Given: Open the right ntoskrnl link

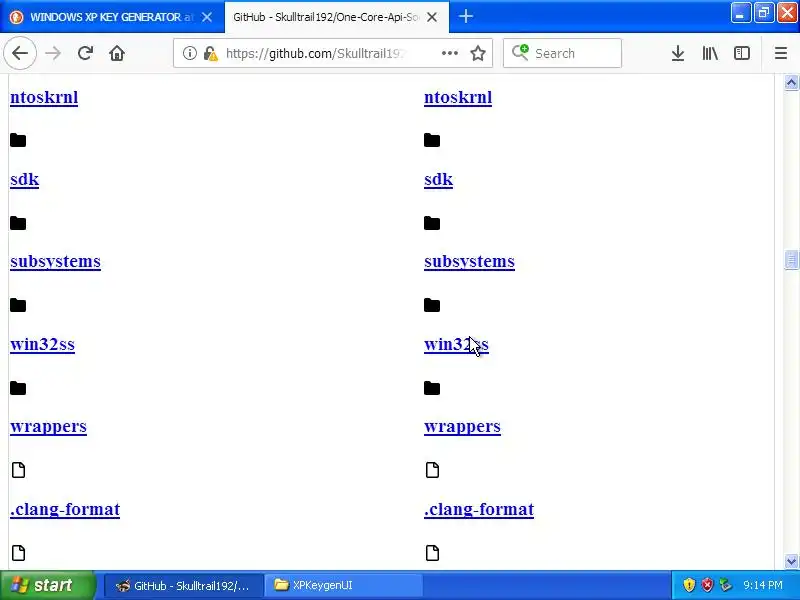Looking at the screenshot, I should 458,97.
